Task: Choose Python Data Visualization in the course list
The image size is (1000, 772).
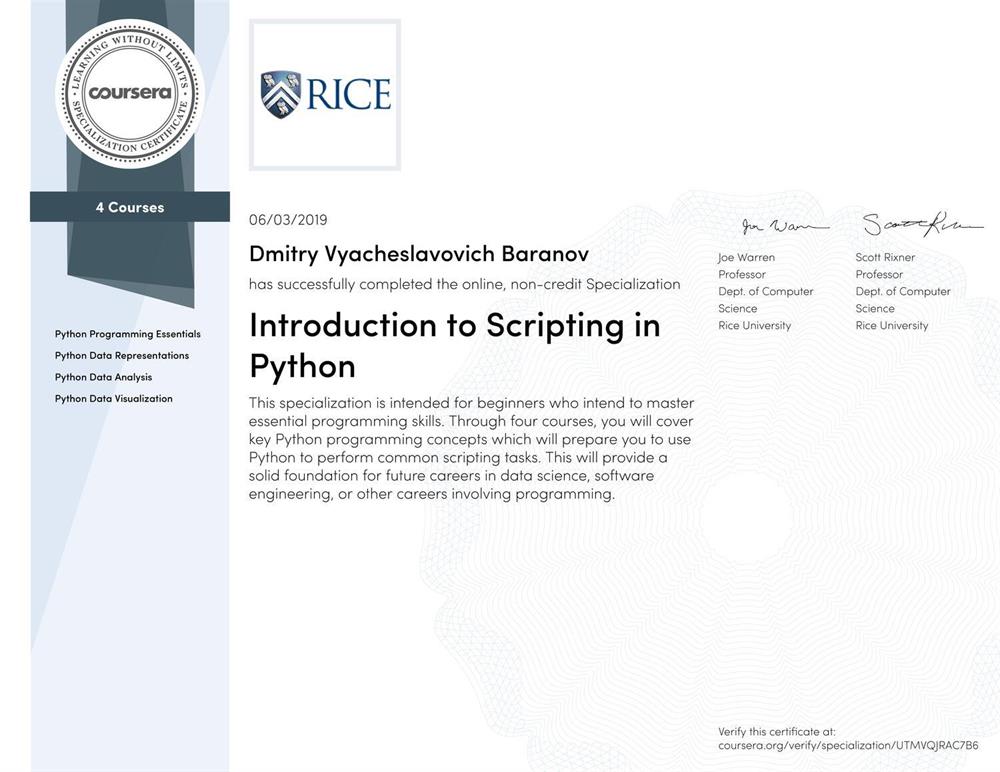Action: pyautogui.click(x=113, y=398)
